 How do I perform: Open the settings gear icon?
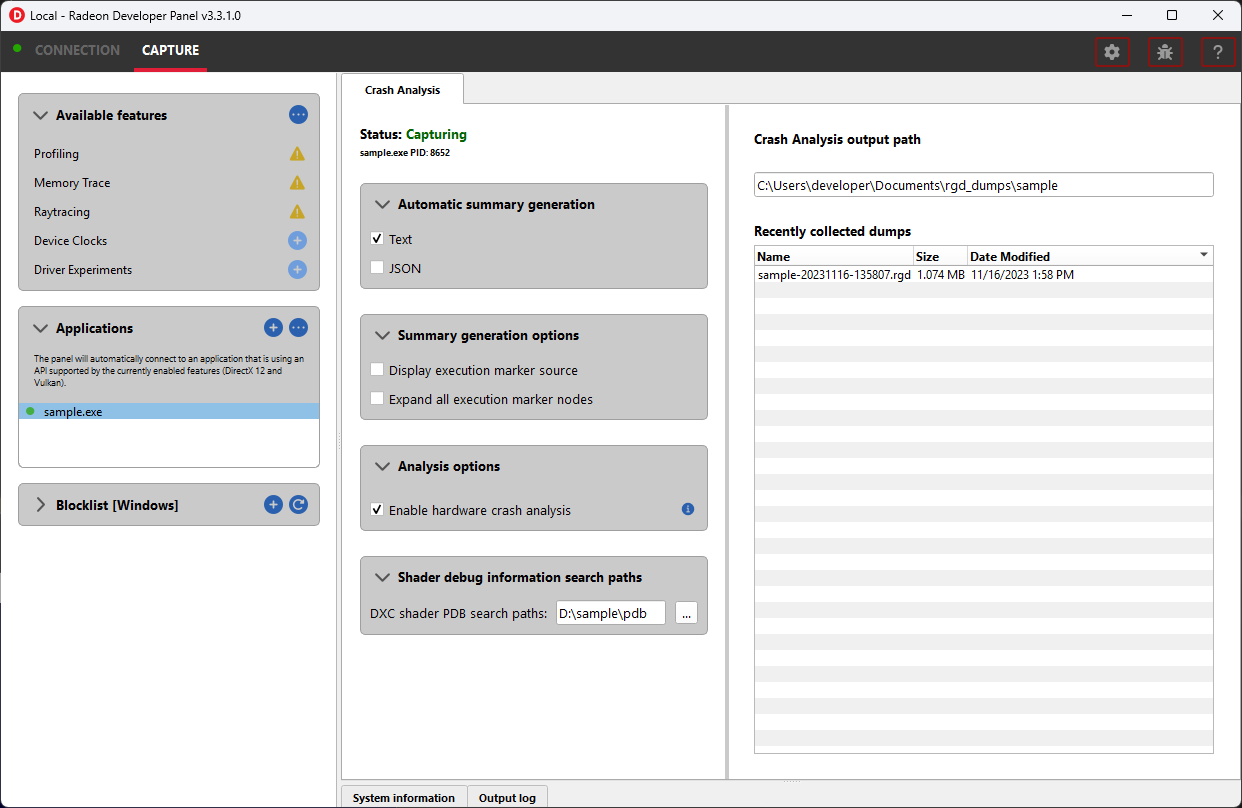pyautogui.click(x=1112, y=53)
